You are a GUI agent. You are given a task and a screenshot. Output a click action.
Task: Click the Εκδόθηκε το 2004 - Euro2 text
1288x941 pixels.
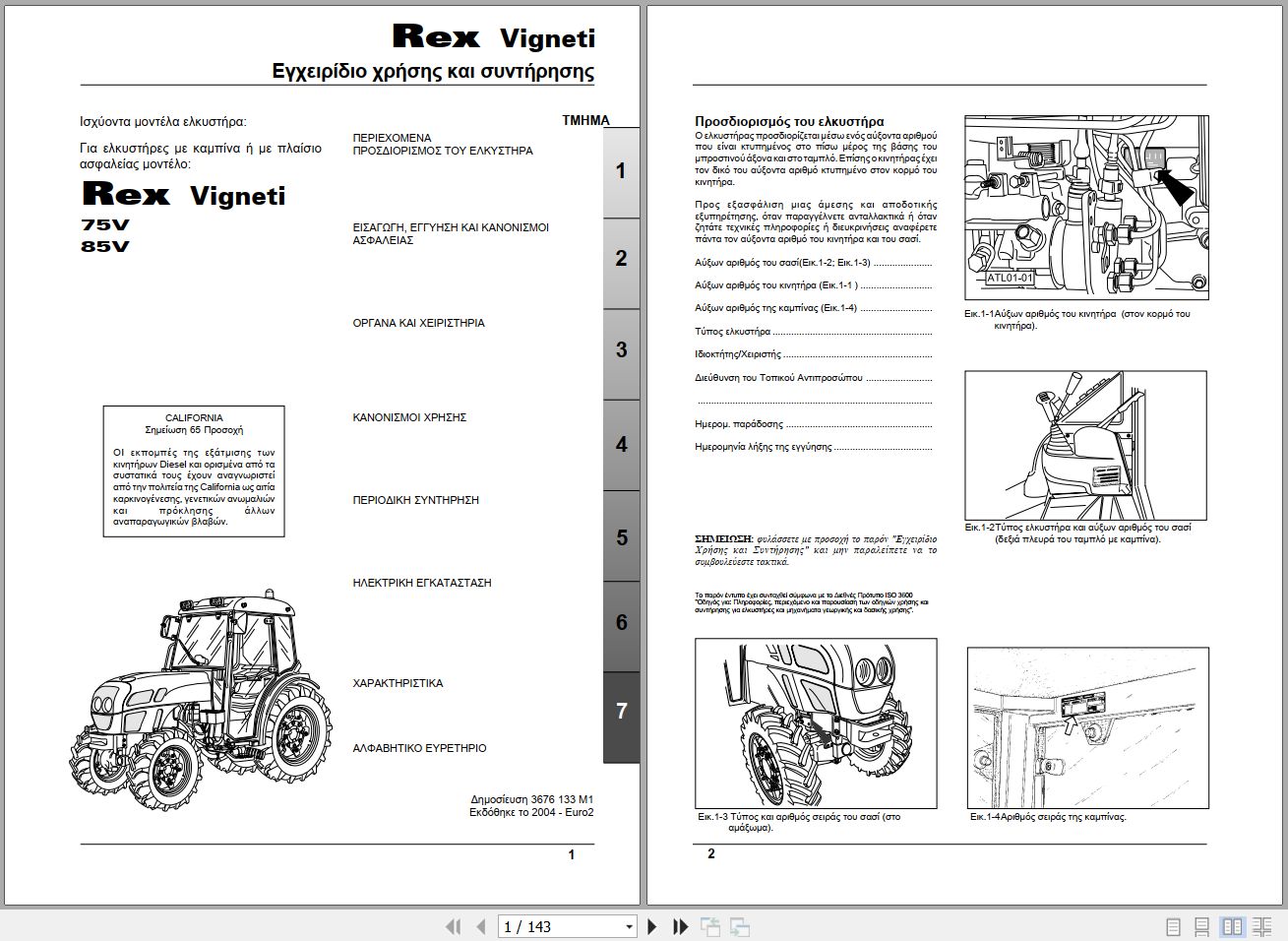[531, 812]
